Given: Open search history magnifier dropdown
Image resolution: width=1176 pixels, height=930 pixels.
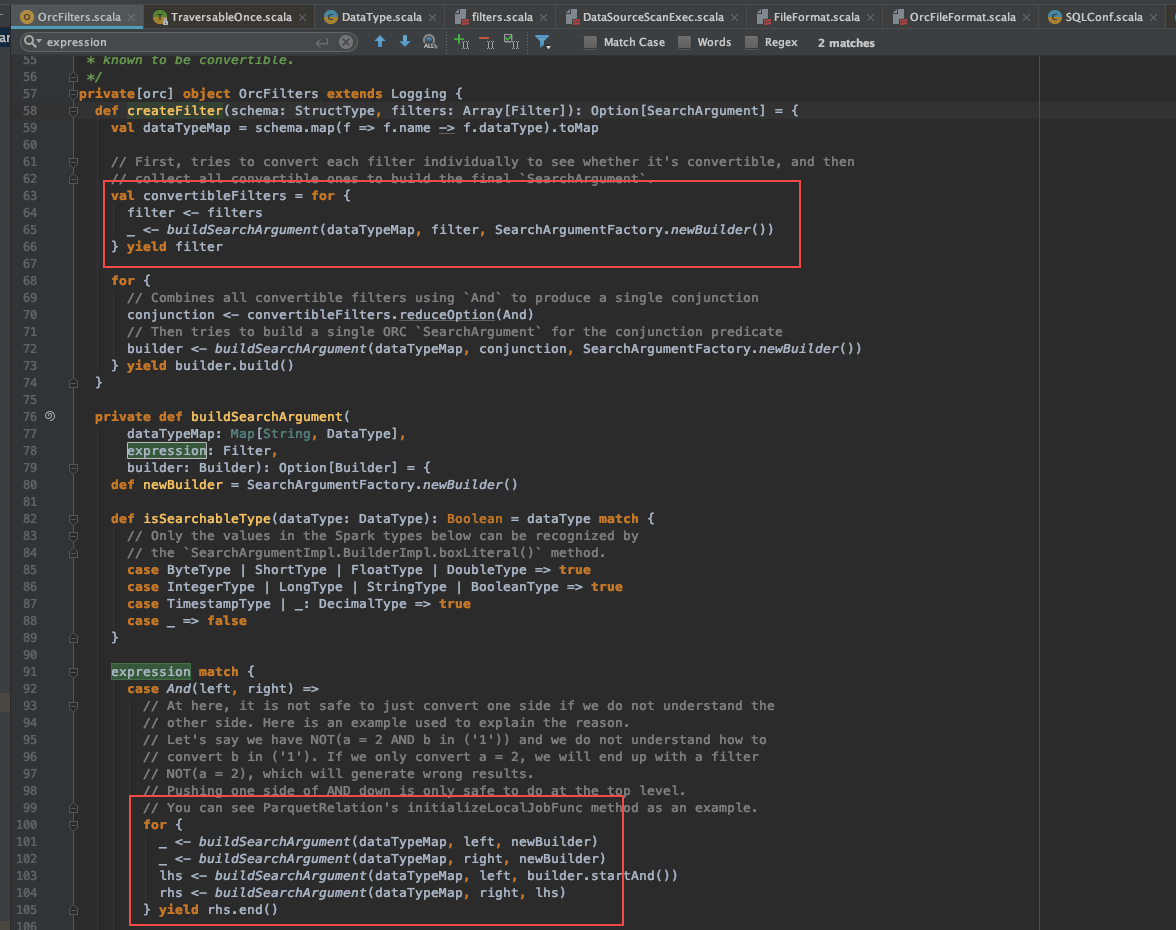Looking at the screenshot, I should pyautogui.click(x=32, y=42).
